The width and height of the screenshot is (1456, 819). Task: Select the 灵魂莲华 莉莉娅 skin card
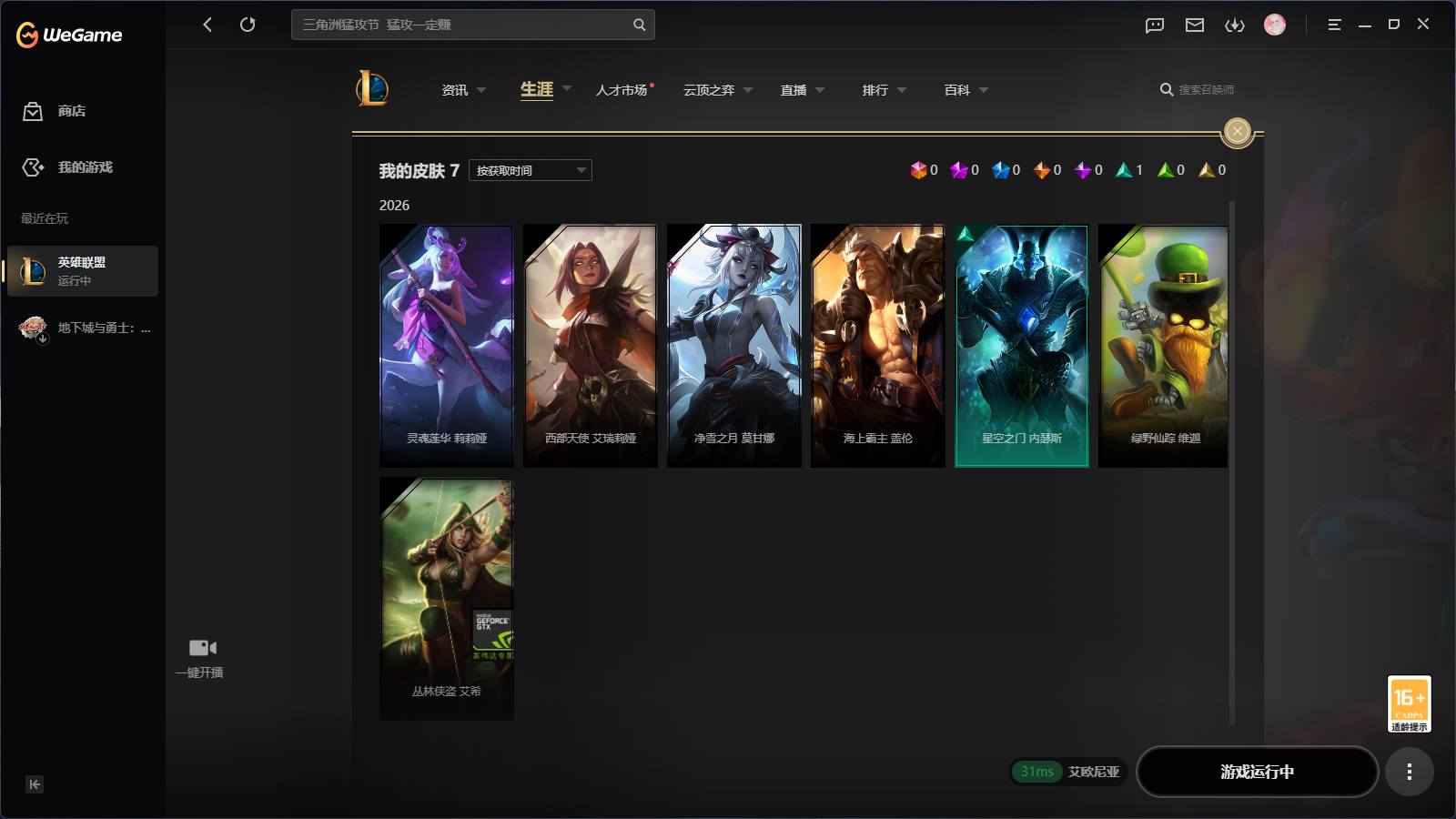click(x=446, y=346)
